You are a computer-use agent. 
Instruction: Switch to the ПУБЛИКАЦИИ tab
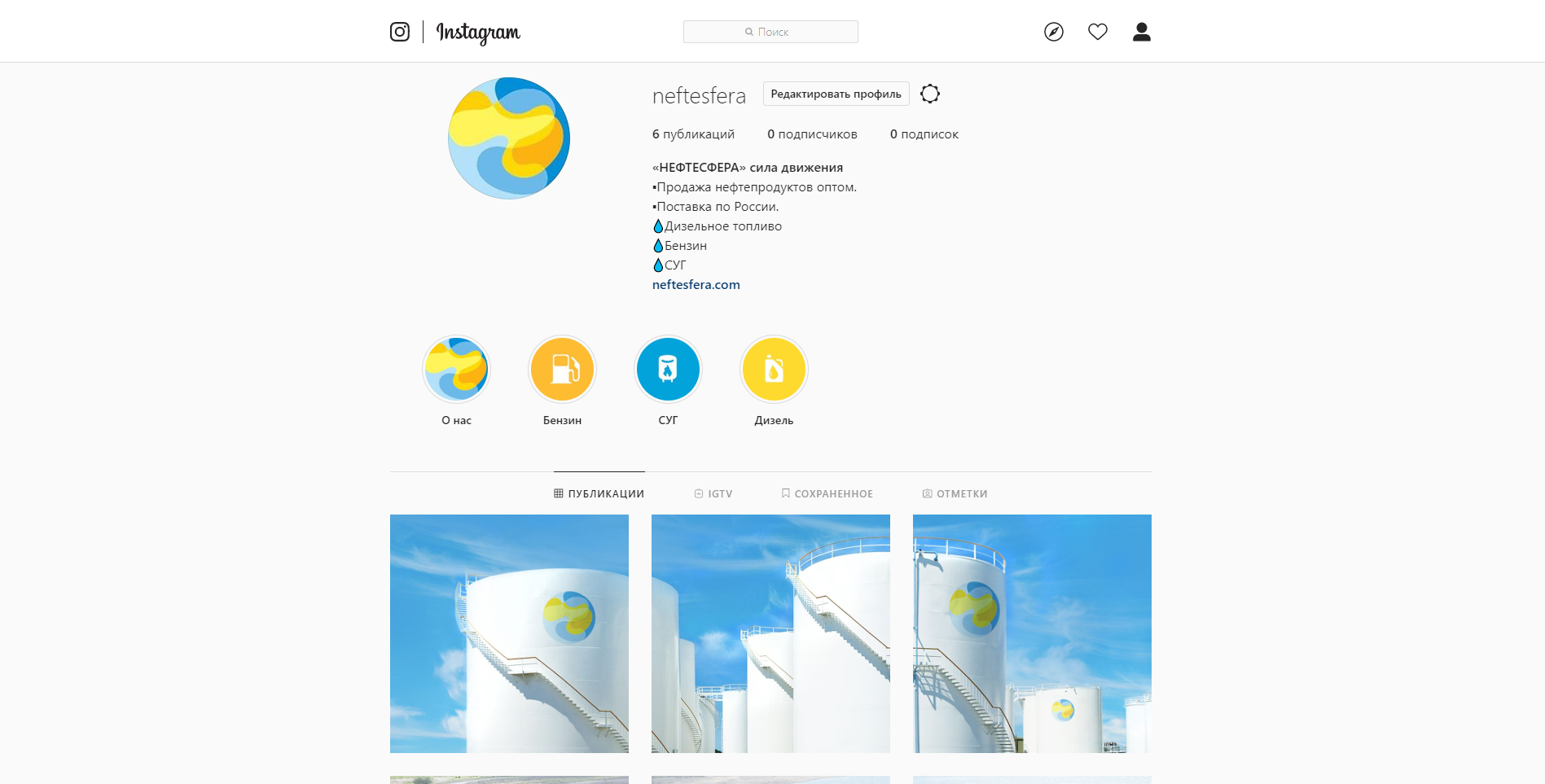(x=599, y=493)
